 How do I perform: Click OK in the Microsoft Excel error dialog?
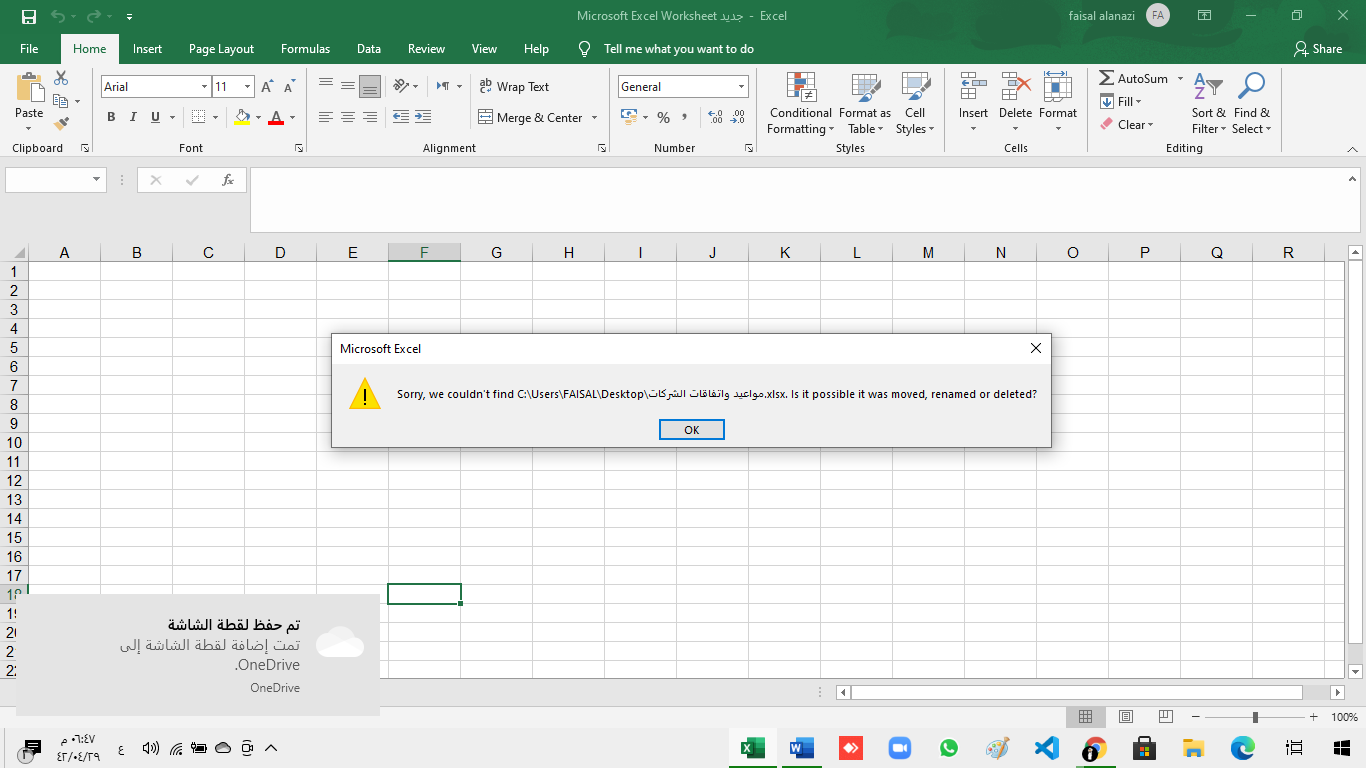click(x=691, y=429)
